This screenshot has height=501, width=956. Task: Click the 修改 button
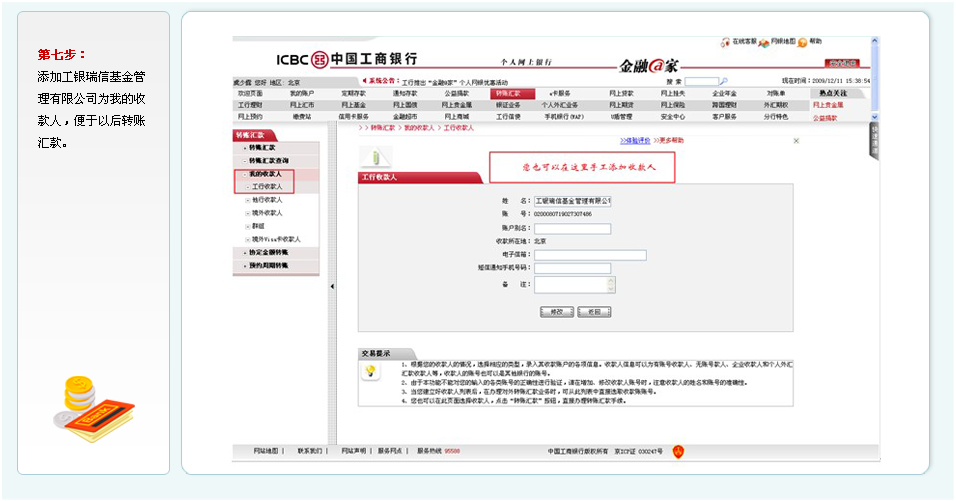pos(557,312)
